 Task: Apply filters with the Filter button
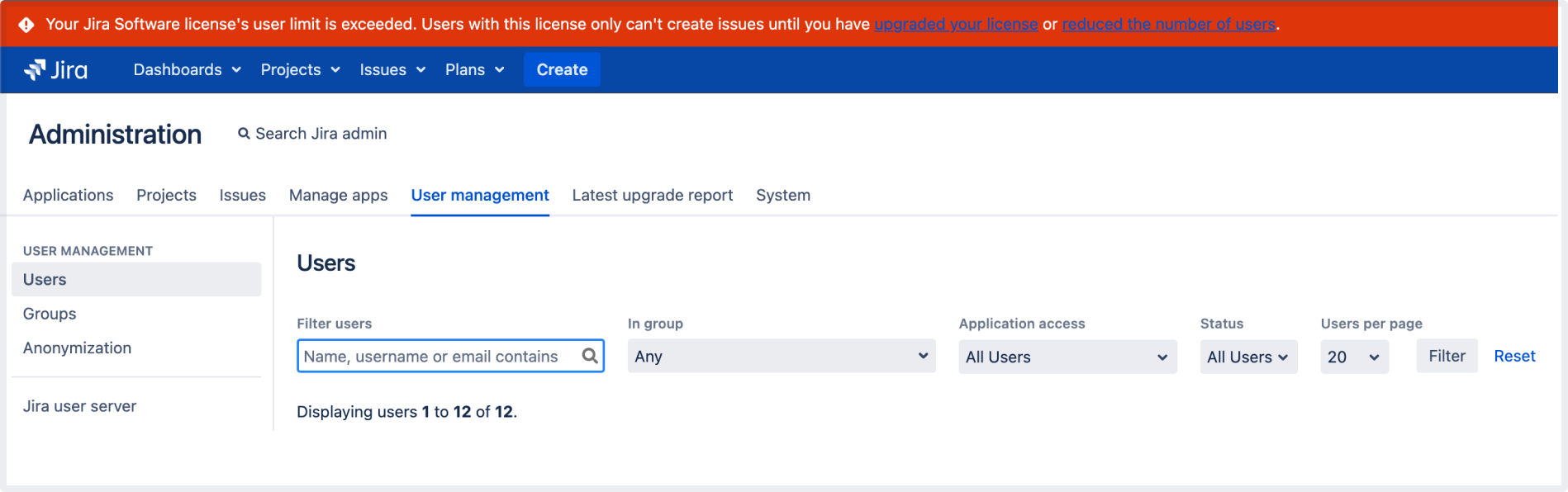click(1446, 356)
